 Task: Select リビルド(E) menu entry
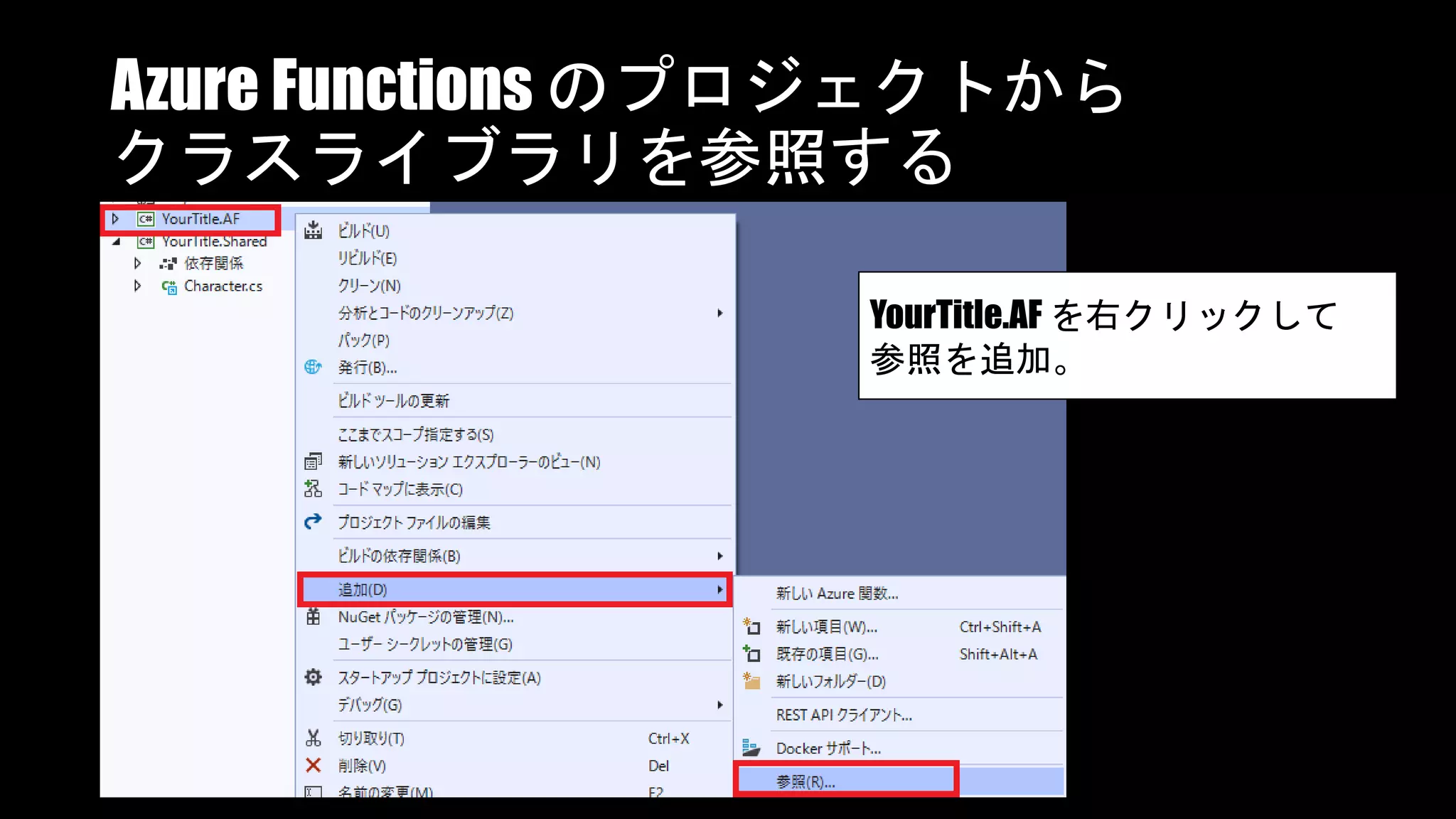pyautogui.click(x=515, y=258)
